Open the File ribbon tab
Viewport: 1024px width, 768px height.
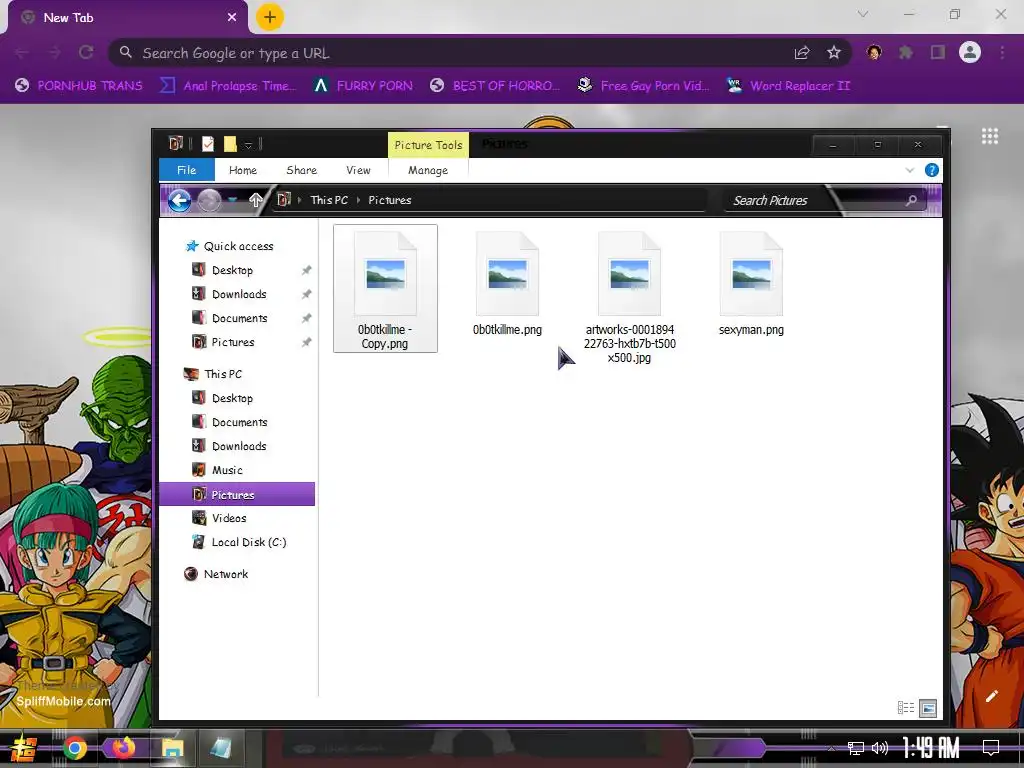click(187, 170)
